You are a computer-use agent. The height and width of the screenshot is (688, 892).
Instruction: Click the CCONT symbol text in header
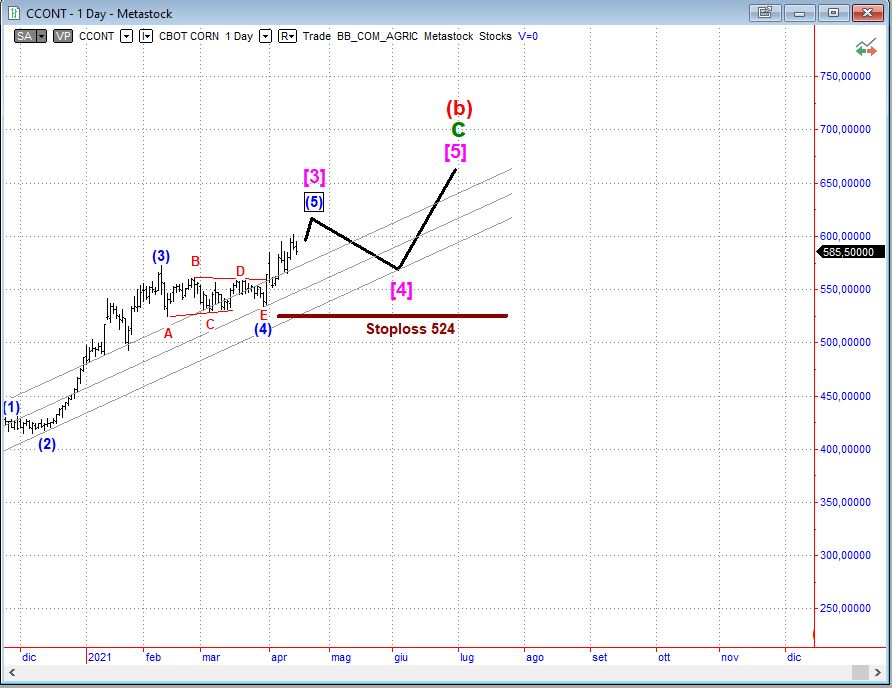coord(96,36)
